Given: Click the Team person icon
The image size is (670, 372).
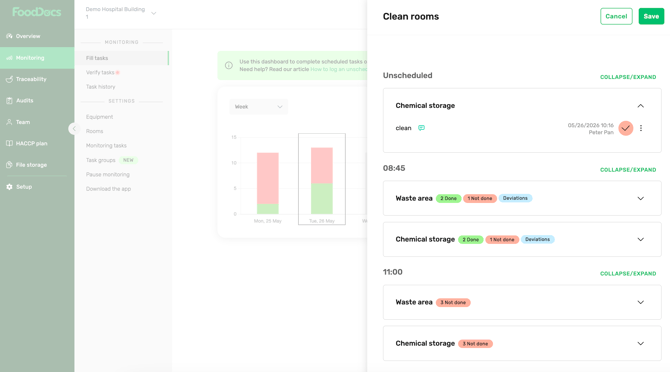Looking at the screenshot, I should click(x=9, y=122).
